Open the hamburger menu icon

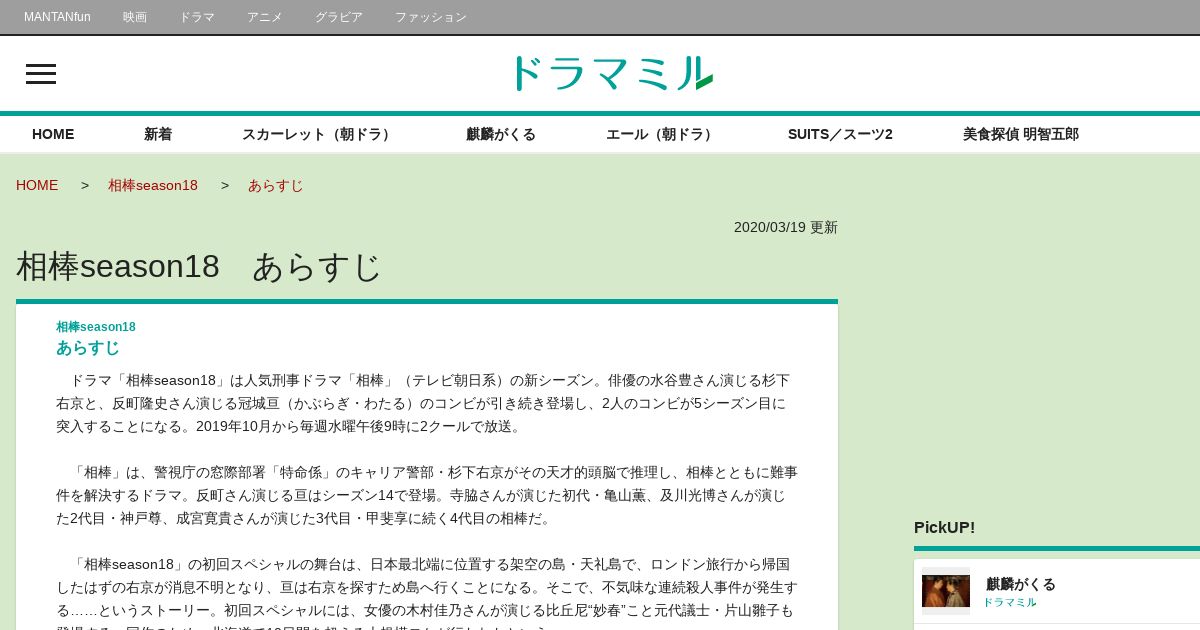(x=41, y=74)
